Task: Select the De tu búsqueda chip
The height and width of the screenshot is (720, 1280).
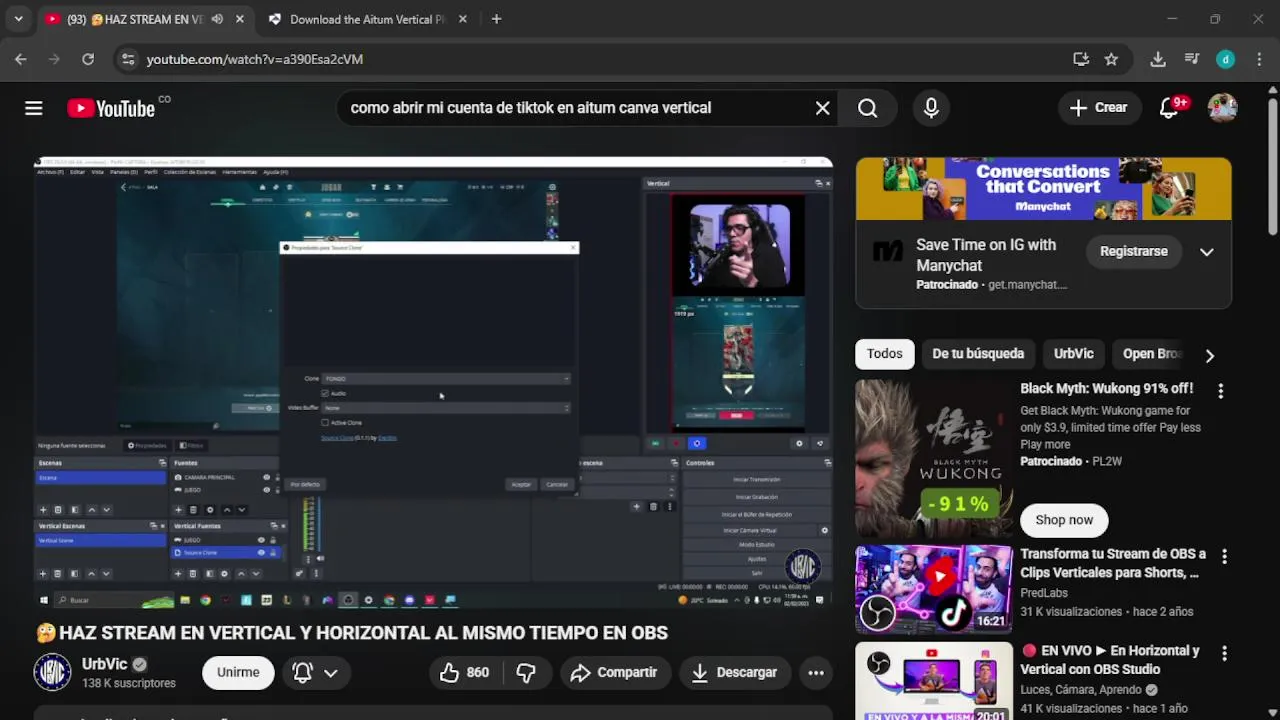Action: [x=978, y=354]
